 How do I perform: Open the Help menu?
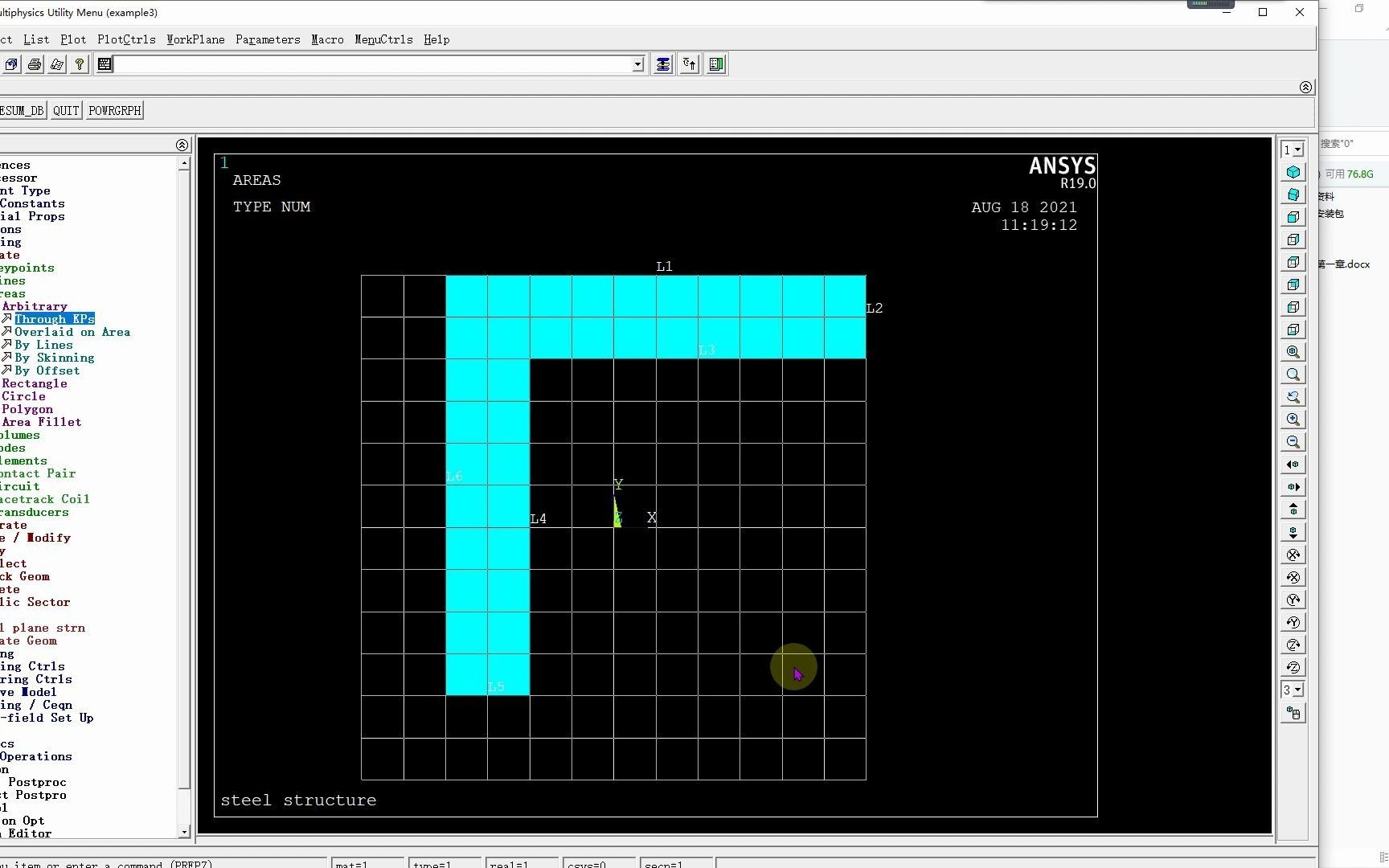[x=436, y=39]
